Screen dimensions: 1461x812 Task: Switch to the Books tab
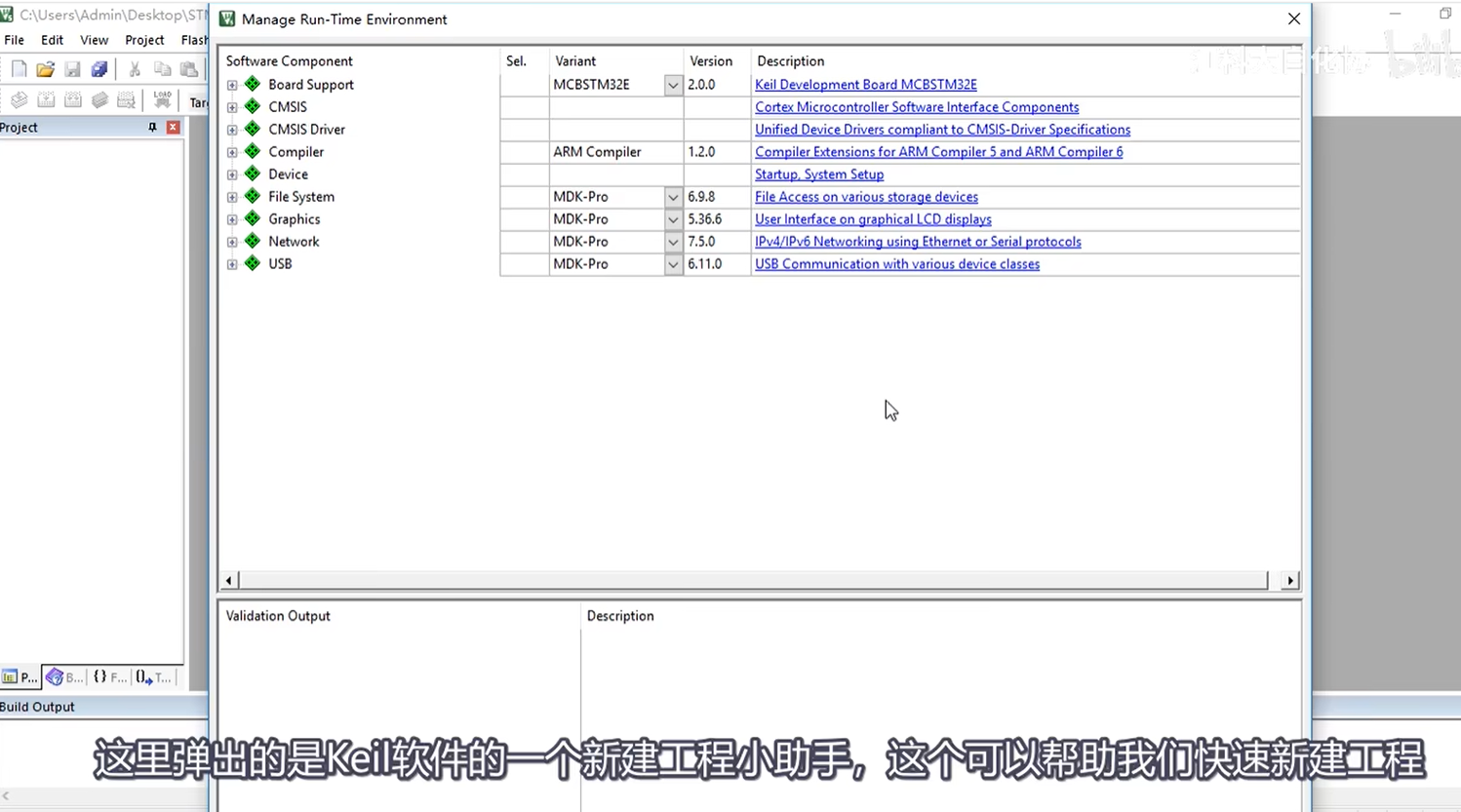[x=64, y=677]
